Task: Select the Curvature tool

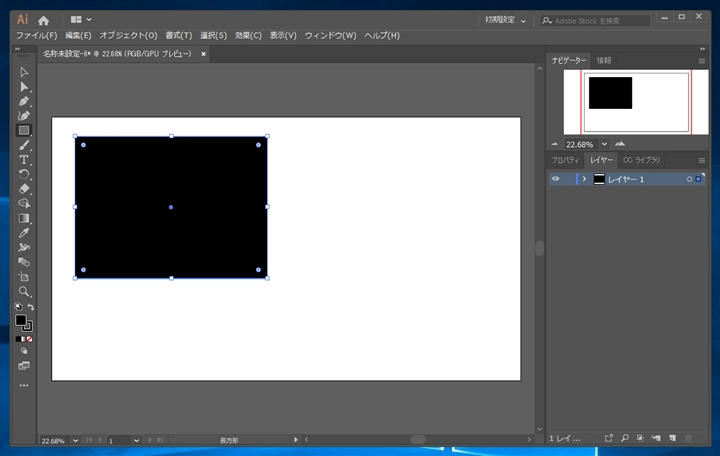Action: pyautogui.click(x=24, y=116)
